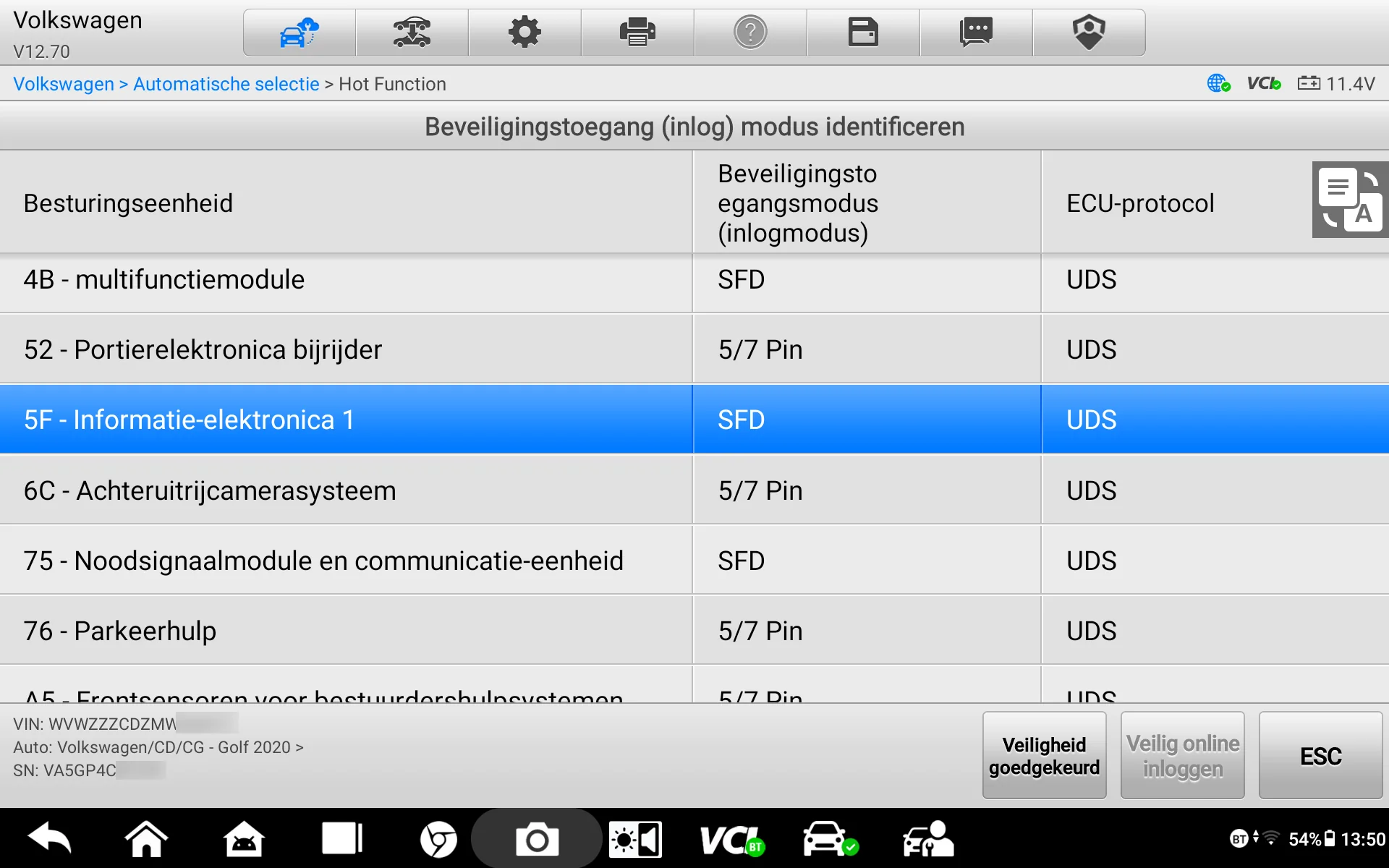Select row 6C - Achteruitrijcamerasysteem
Screen dimensions: 1389x868
694,490
